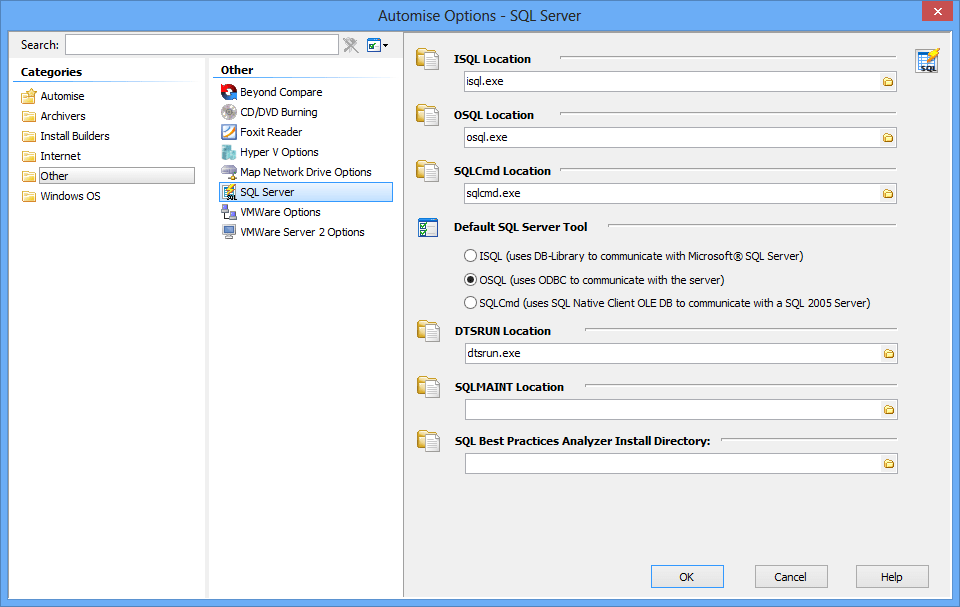Click the OK button

coord(686,577)
